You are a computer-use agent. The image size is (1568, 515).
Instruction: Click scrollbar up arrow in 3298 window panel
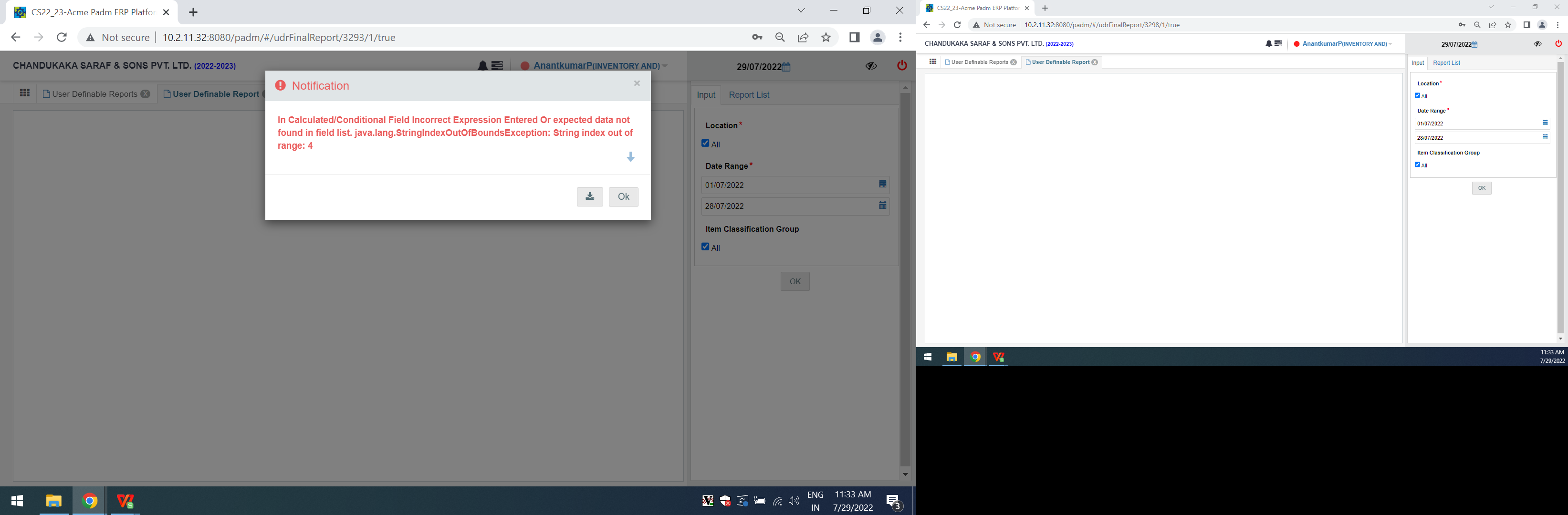point(1560,58)
